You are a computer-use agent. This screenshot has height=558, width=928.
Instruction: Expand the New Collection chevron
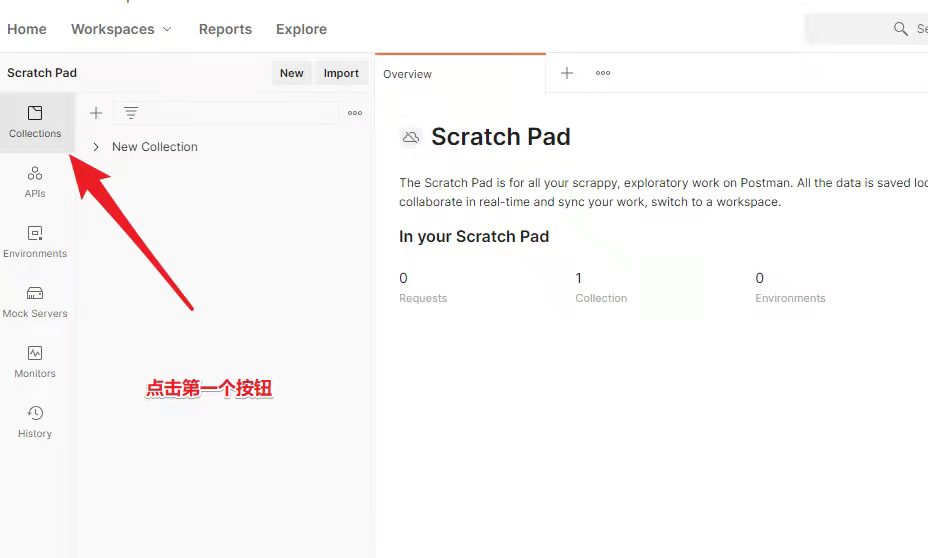click(x=96, y=147)
